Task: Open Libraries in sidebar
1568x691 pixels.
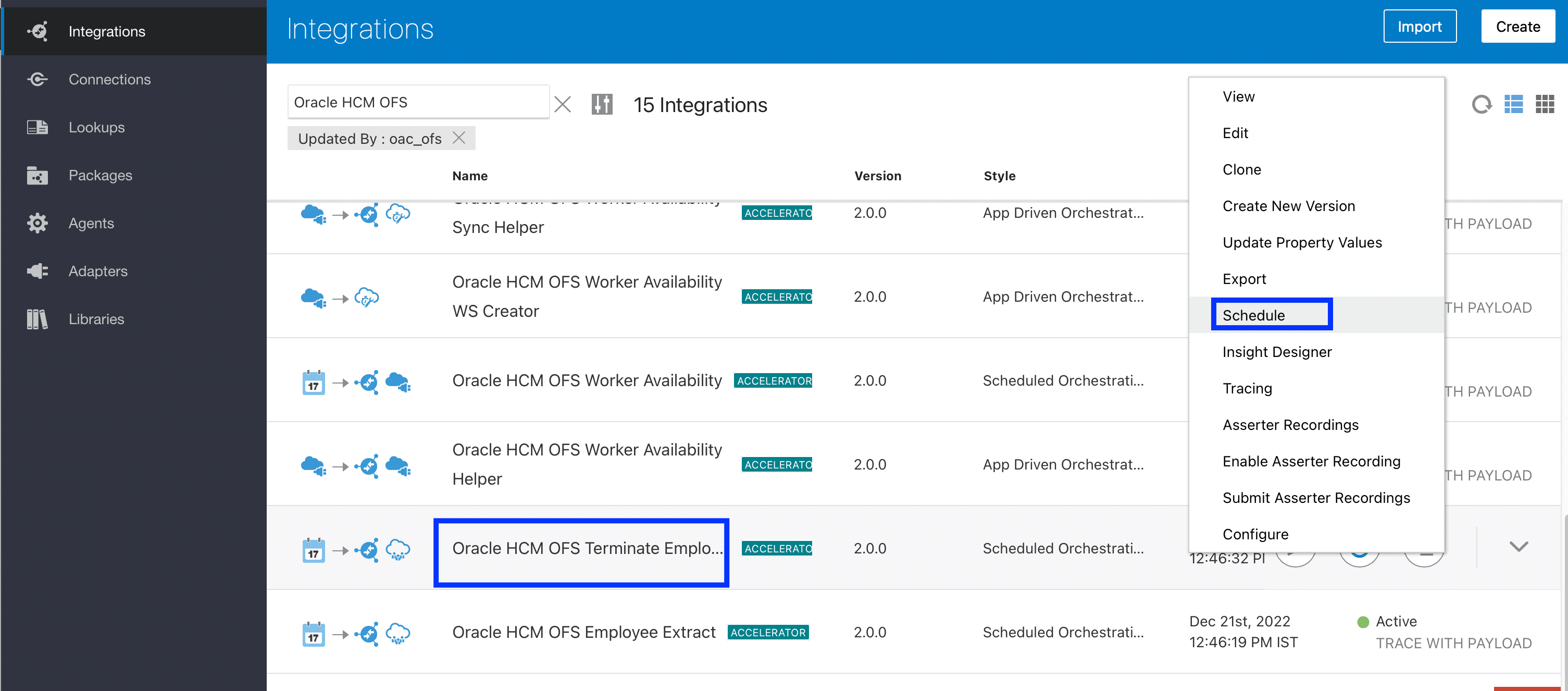Action: [x=95, y=319]
